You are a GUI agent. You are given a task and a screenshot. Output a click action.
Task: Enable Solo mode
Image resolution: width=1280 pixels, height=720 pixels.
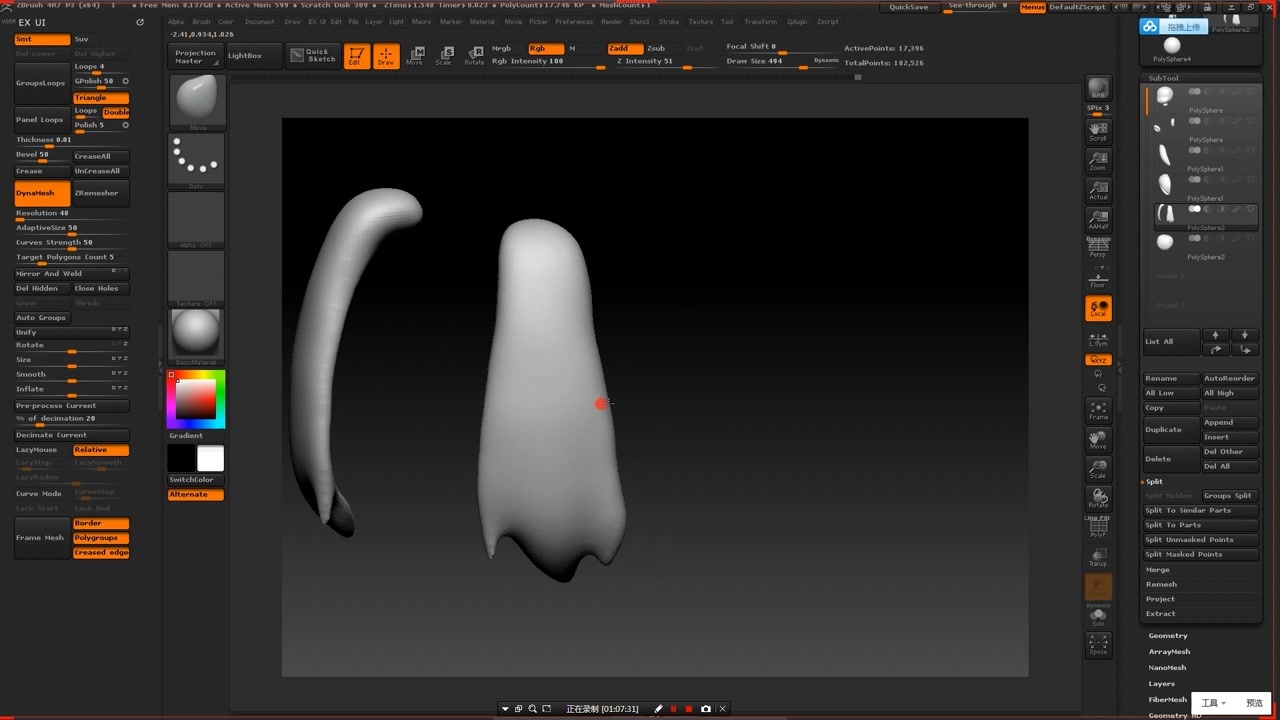coord(1098,618)
